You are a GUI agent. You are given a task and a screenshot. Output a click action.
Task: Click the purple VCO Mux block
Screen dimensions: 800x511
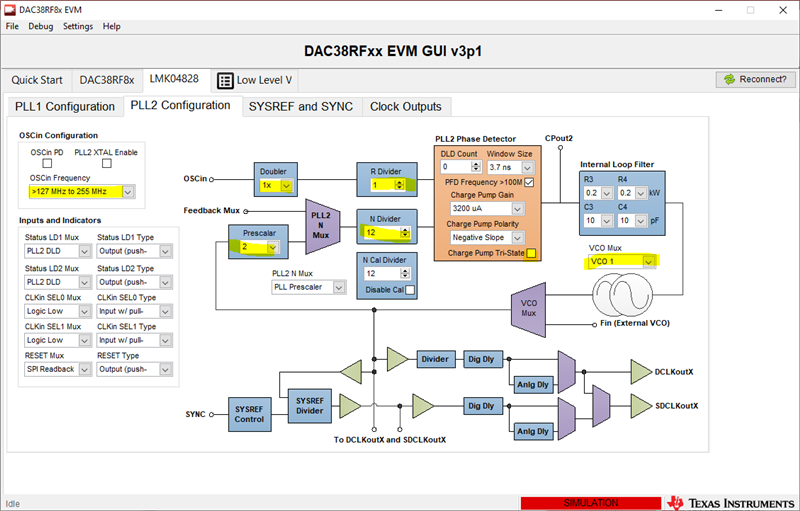click(x=529, y=310)
